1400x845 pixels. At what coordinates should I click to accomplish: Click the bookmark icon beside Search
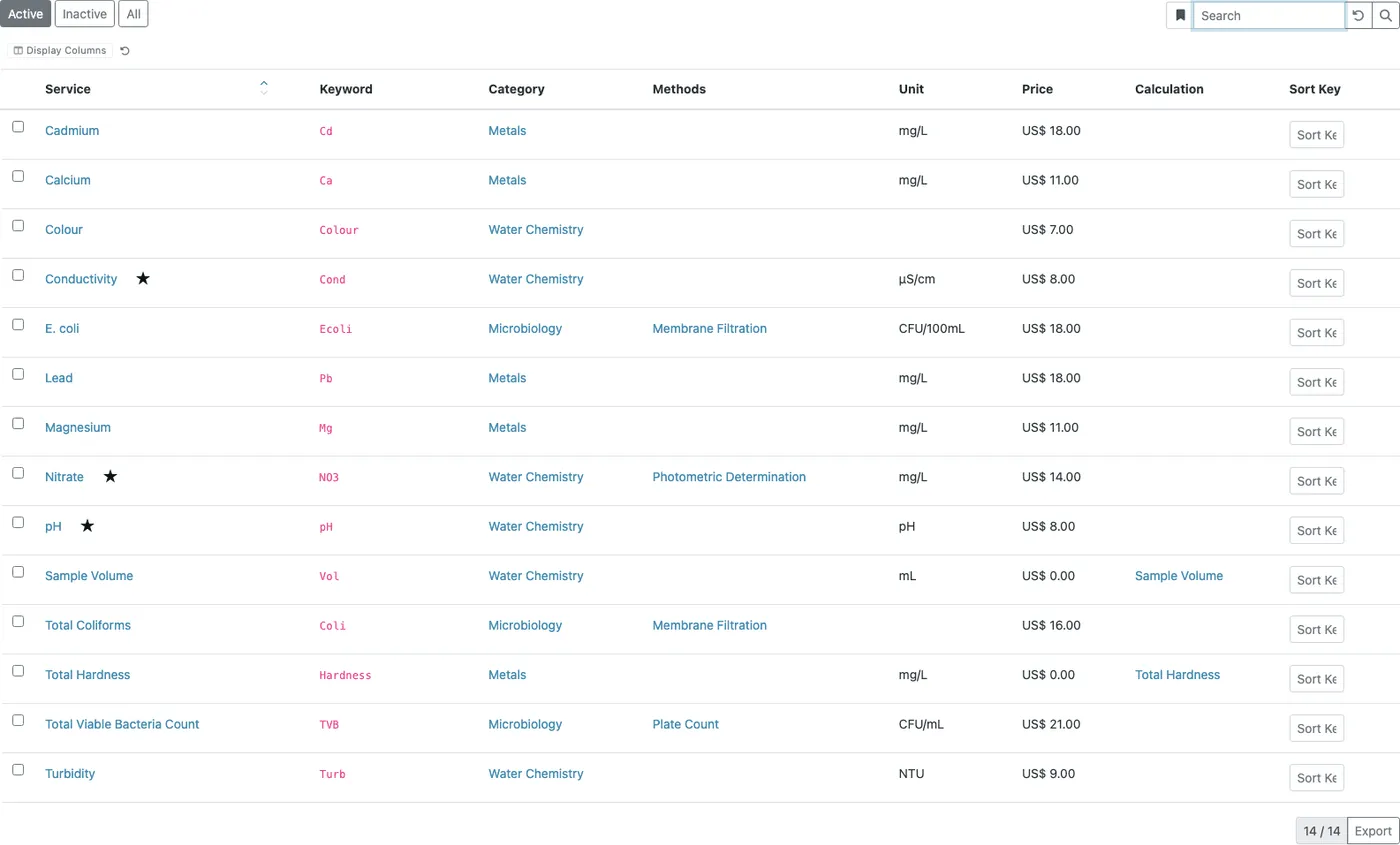click(1180, 15)
